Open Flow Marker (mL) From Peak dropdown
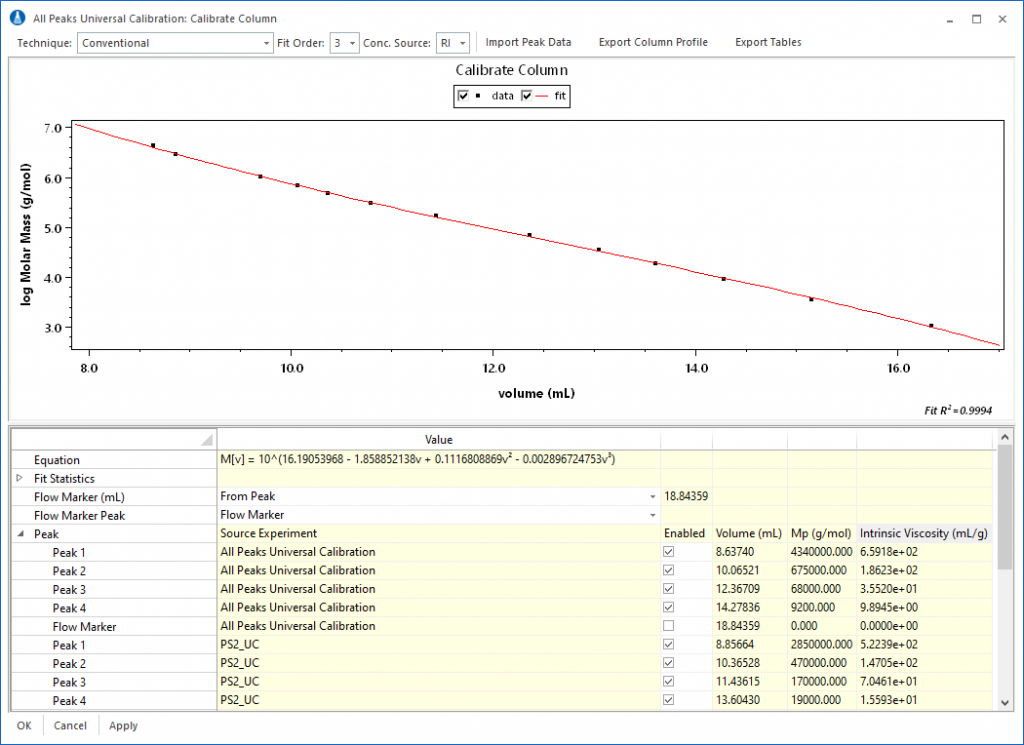1024x745 pixels. click(653, 496)
